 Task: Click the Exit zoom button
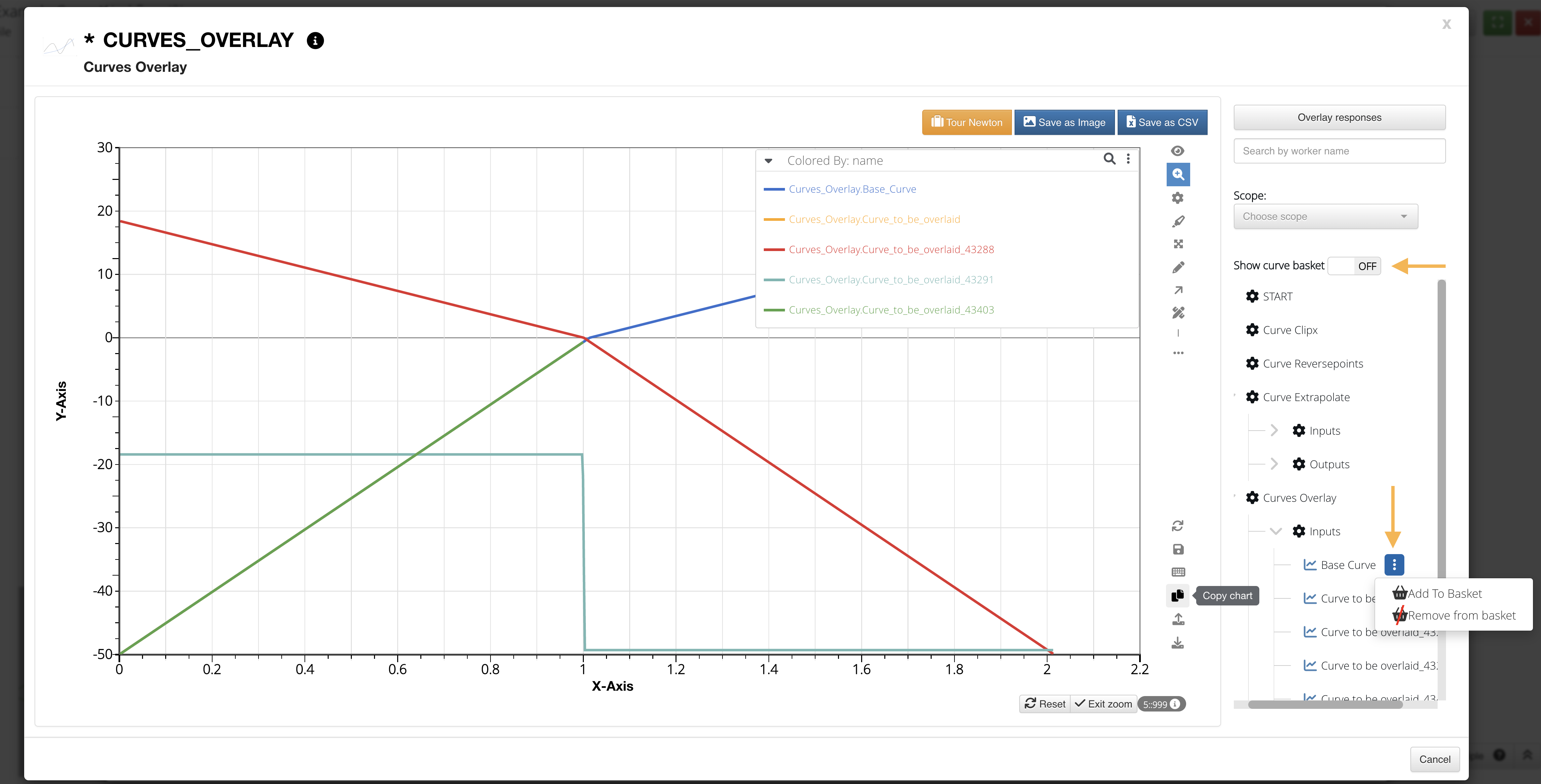[1103, 704]
